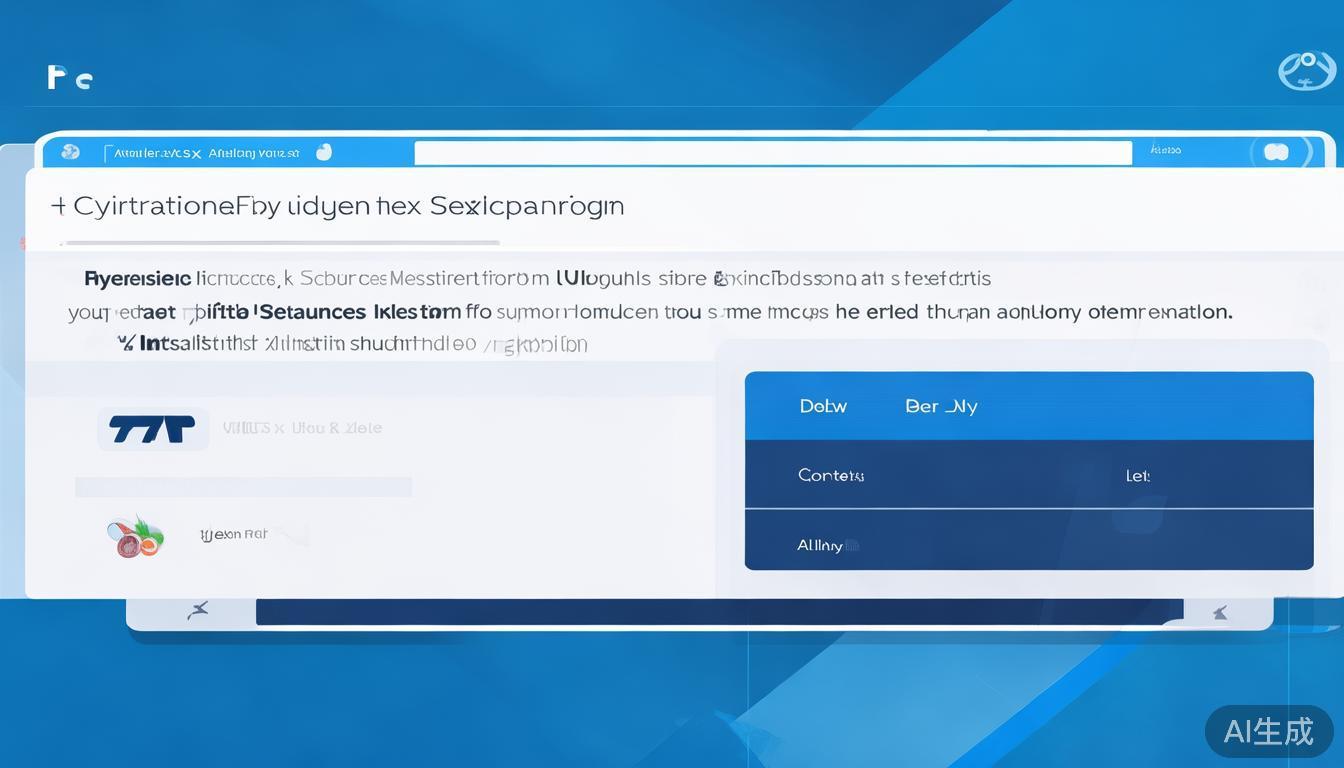Image resolution: width=1344 pixels, height=768 pixels.
Task: Open the 'Dolw' tab in blue panel
Action: (823, 406)
